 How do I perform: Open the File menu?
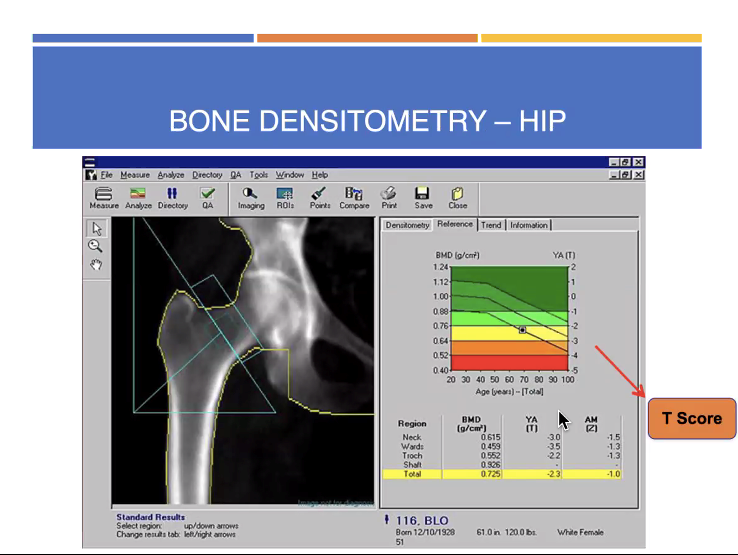click(x=106, y=175)
